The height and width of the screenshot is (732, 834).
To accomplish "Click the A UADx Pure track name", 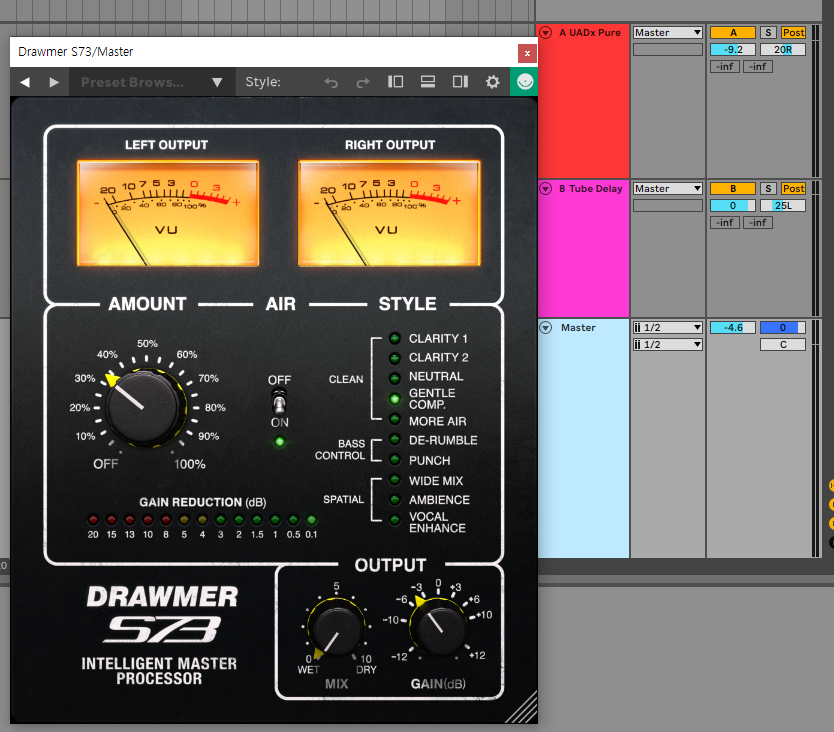I will (589, 32).
